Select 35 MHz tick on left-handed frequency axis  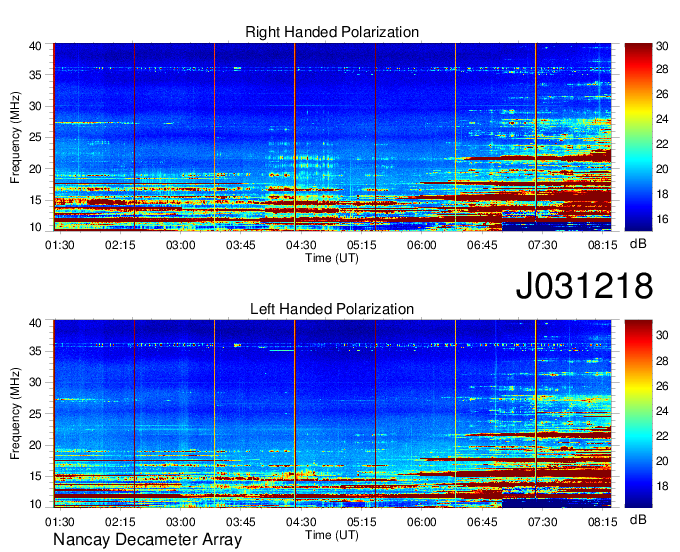pyautogui.click(x=35, y=351)
